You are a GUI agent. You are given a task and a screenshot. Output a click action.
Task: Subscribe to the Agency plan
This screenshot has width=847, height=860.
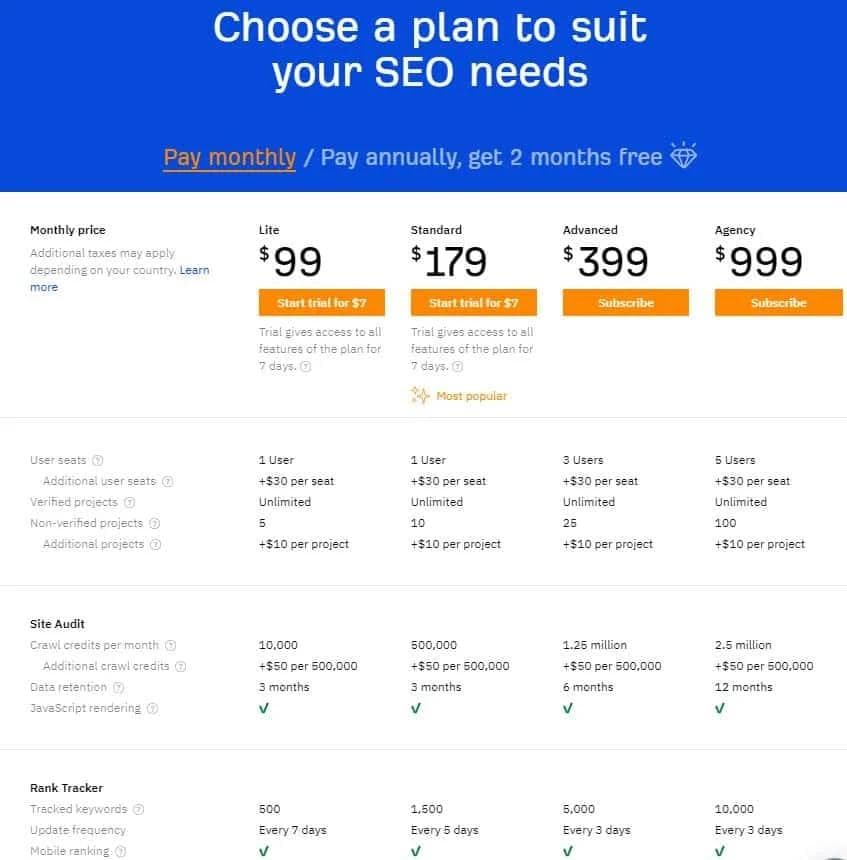click(x=777, y=303)
